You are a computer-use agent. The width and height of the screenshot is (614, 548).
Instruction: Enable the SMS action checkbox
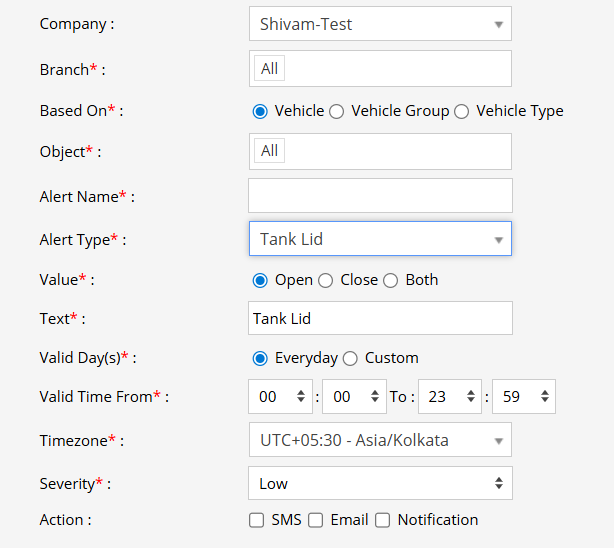pos(257,520)
